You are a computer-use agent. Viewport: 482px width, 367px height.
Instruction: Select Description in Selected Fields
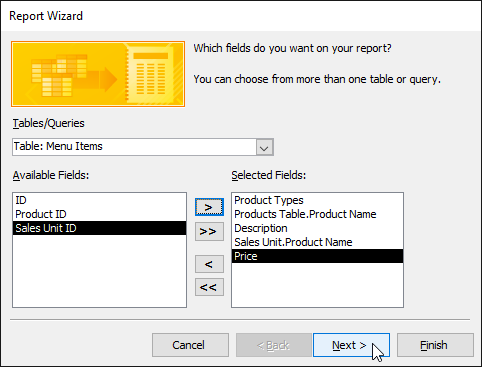pos(317,228)
